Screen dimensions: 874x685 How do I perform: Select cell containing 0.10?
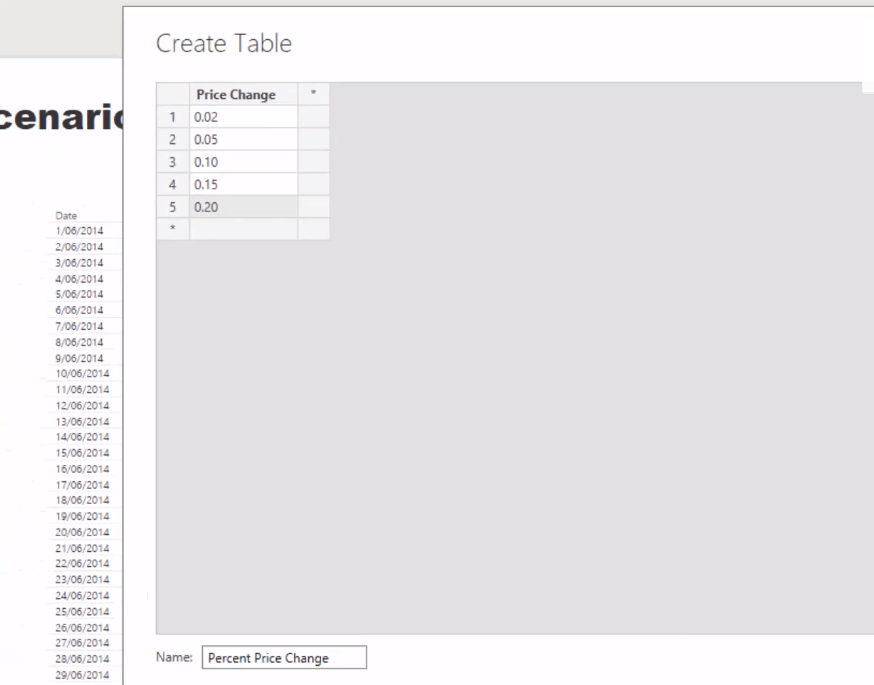click(244, 162)
